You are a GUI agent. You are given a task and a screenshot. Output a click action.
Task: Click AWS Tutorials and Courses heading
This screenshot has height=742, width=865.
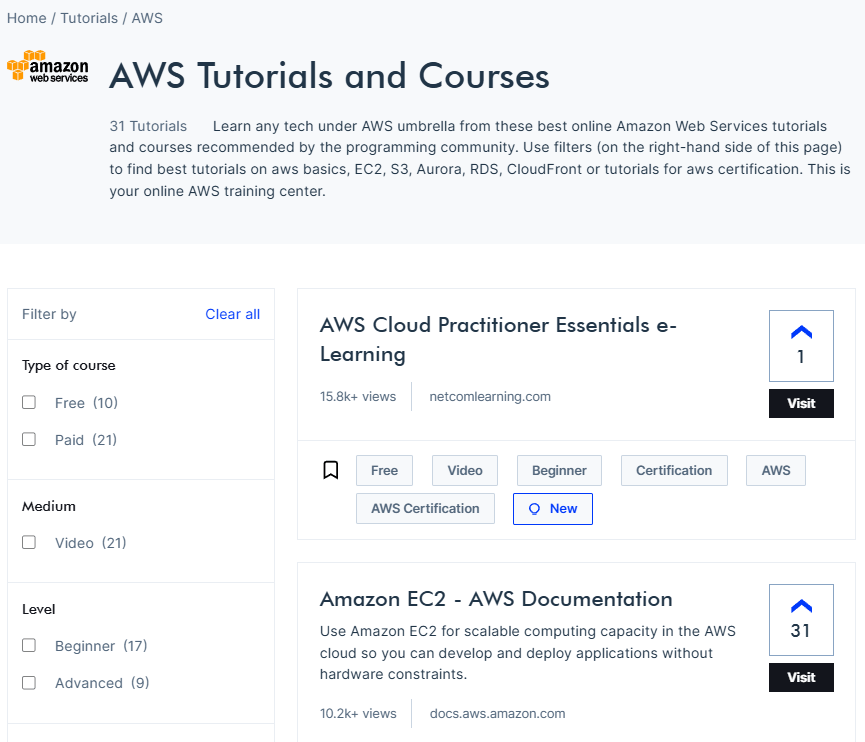pos(329,76)
